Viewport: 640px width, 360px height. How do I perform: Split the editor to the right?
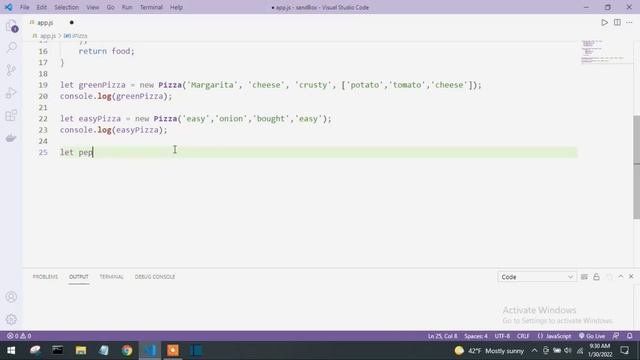(x=617, y=22)
